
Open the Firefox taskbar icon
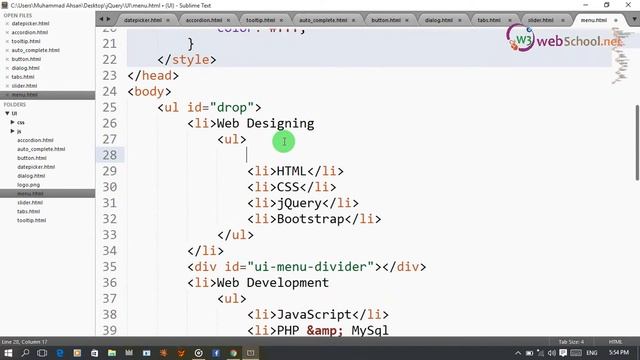(x=181, y=353)
